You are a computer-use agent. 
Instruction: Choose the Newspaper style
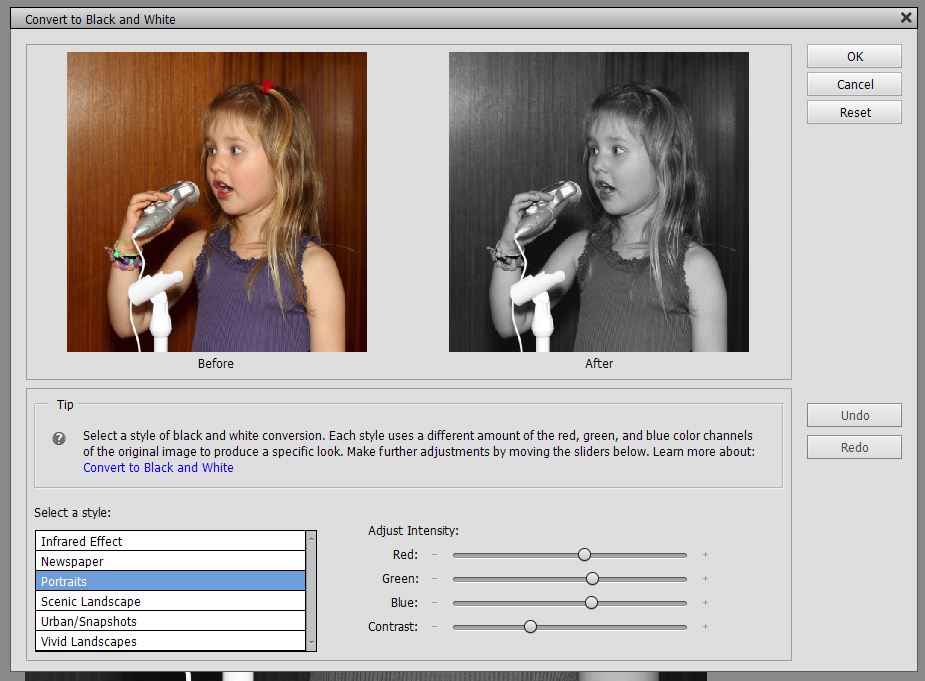pos(170,561)
